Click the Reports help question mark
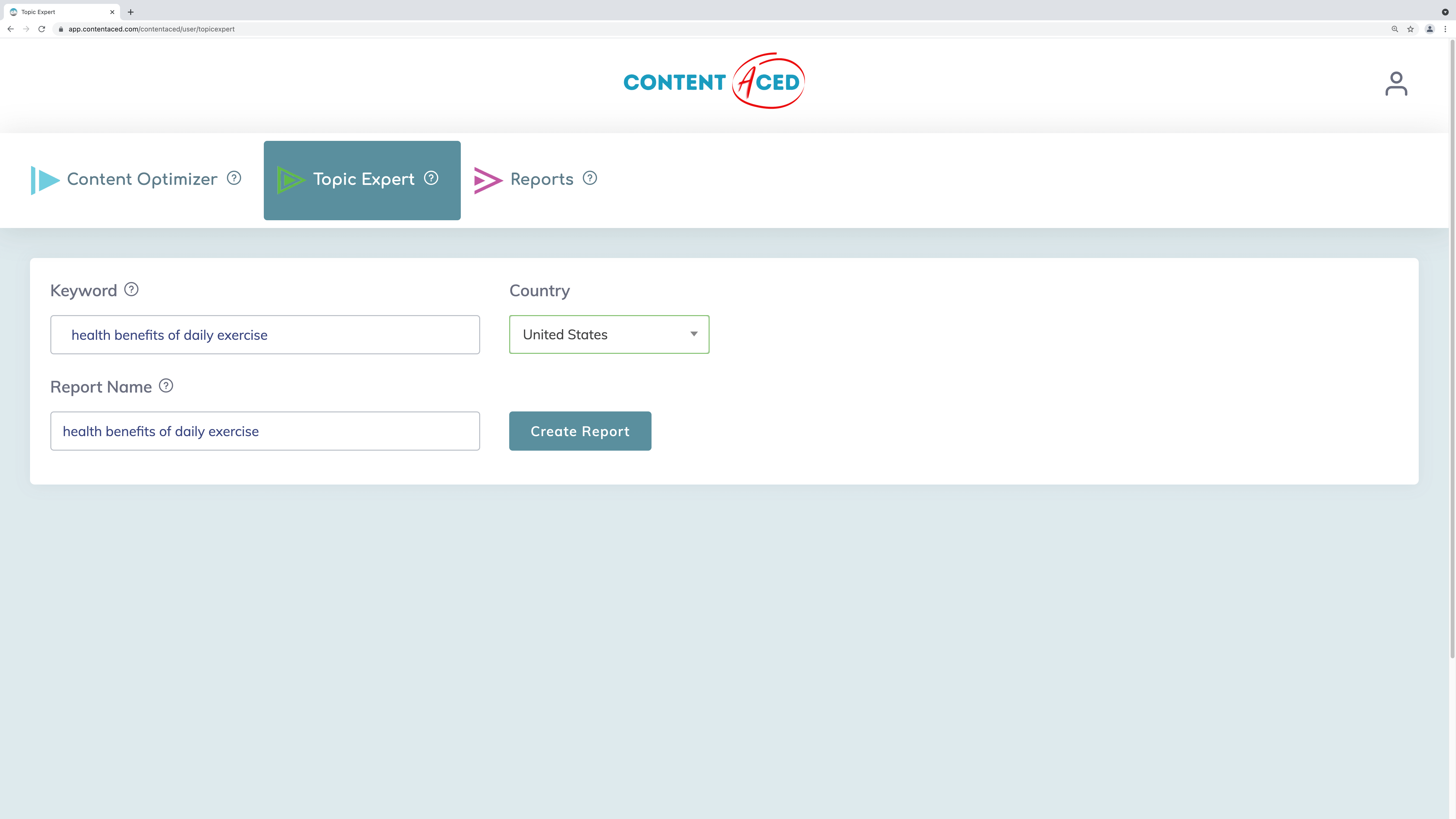1456x819 pixels. click(x=590, y=178)
